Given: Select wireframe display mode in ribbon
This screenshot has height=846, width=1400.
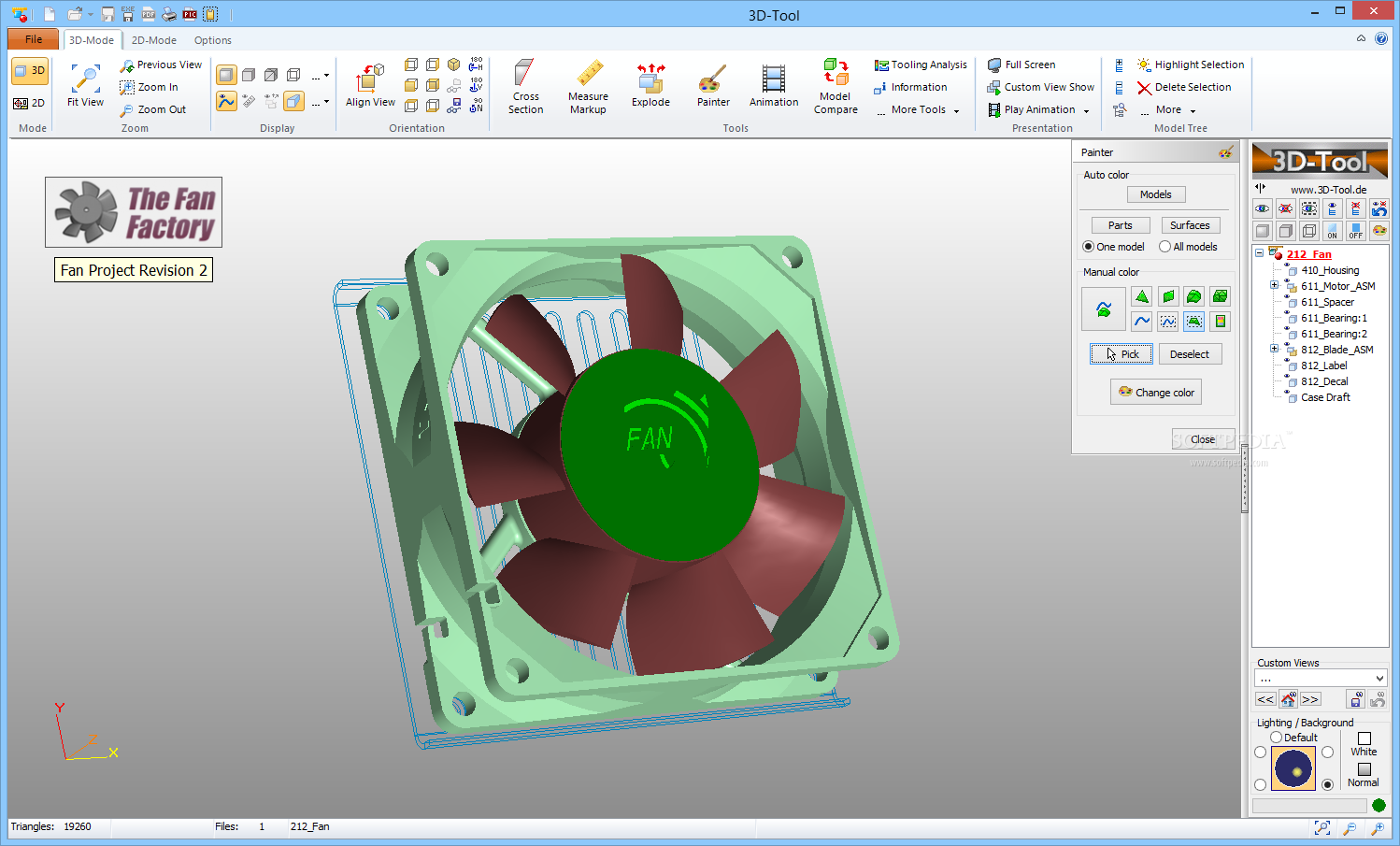Looking at the screenshot, I should [x=293, y=75].
